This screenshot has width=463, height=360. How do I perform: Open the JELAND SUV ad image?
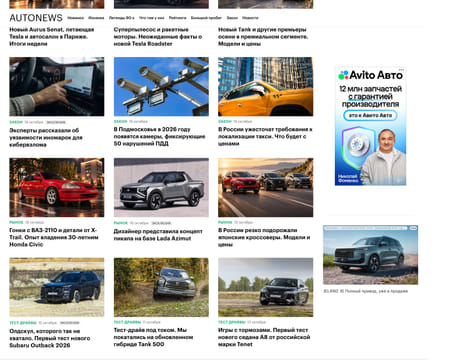click(x=370, y=255)
